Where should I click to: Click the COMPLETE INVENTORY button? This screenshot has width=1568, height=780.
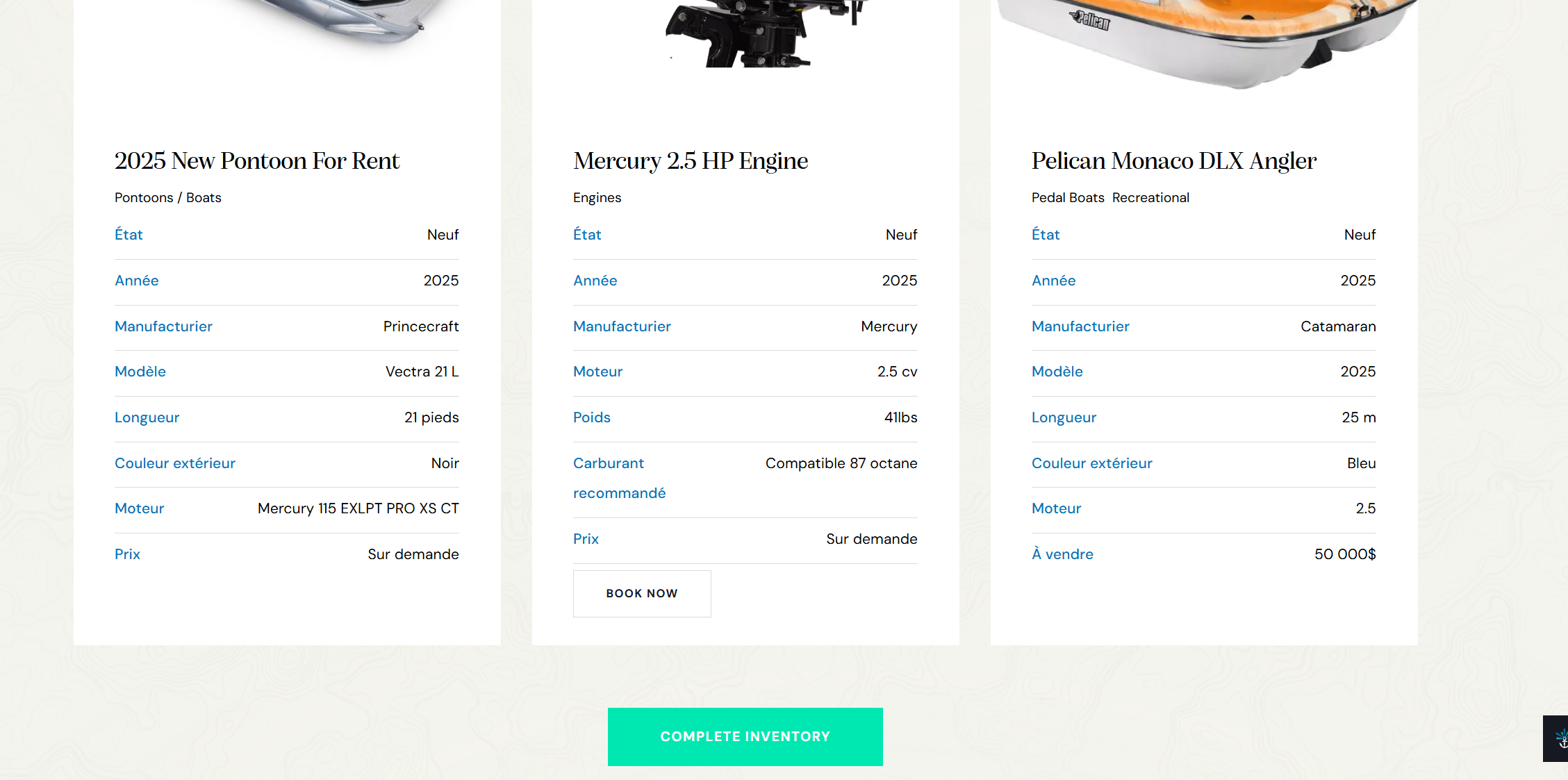745,737
